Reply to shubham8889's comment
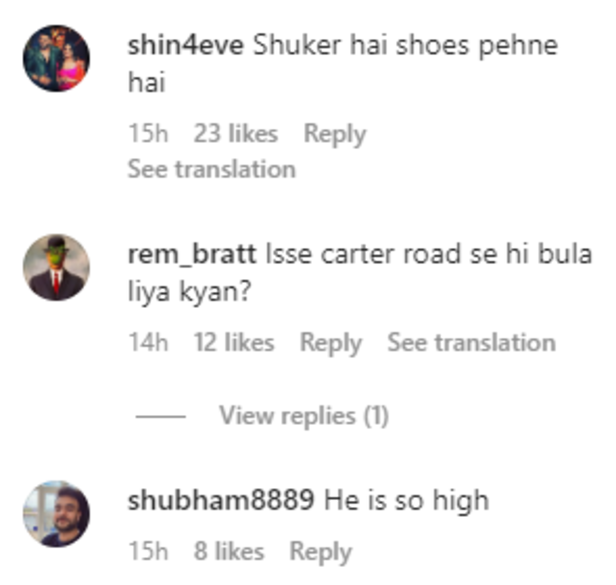This screenshot has height=585, width=616. (321, 552)
